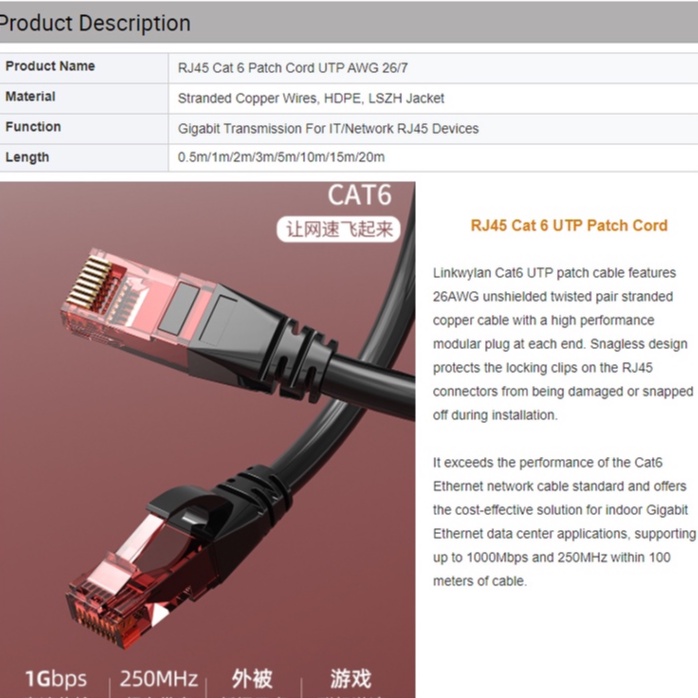The image size is (698, 698).
Task: Click the CAT6 title on the product image
Action: [360, 195]
